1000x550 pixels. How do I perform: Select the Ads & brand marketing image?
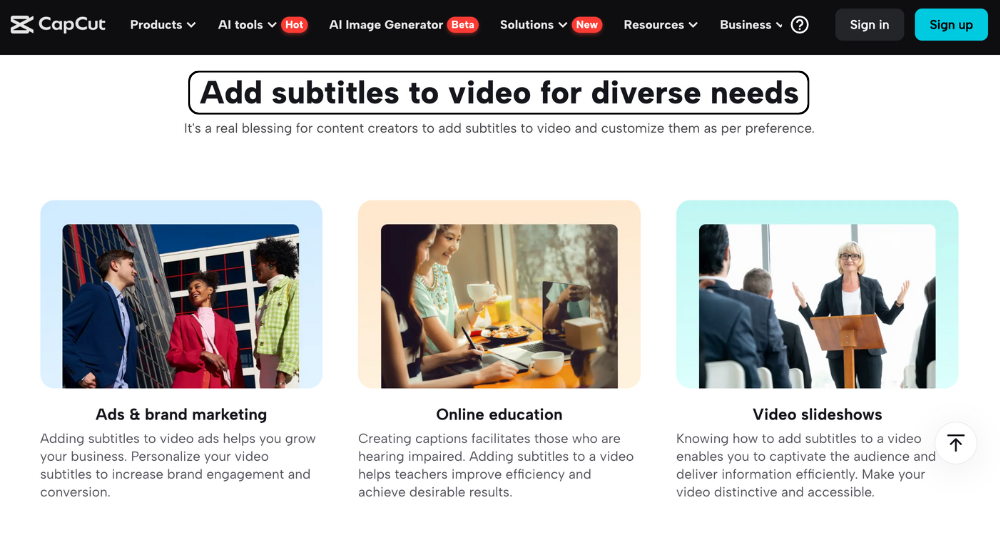[x=181, y=294]
